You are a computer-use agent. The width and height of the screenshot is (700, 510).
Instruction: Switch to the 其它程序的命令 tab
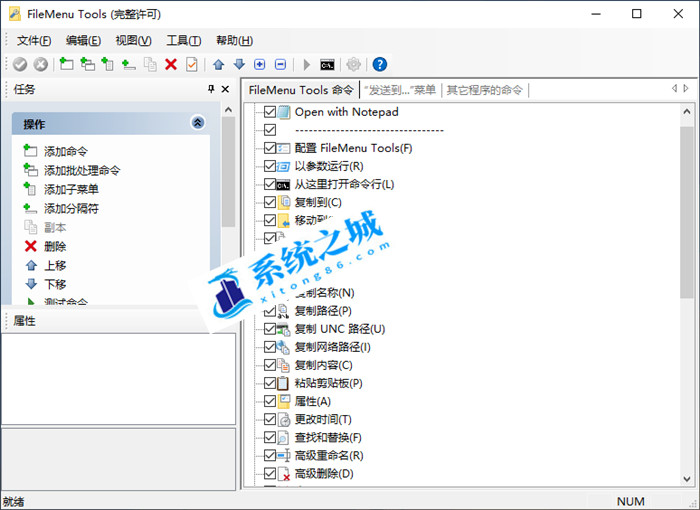[484, 90]
